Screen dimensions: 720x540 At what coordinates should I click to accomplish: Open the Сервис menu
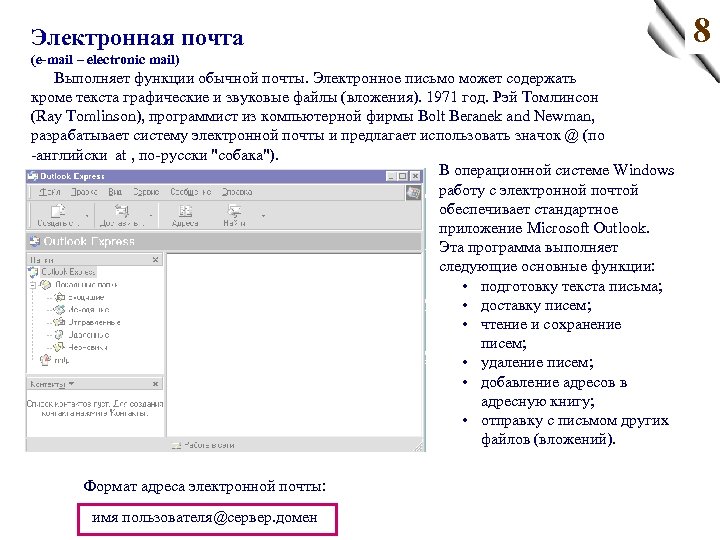point(146,192)
